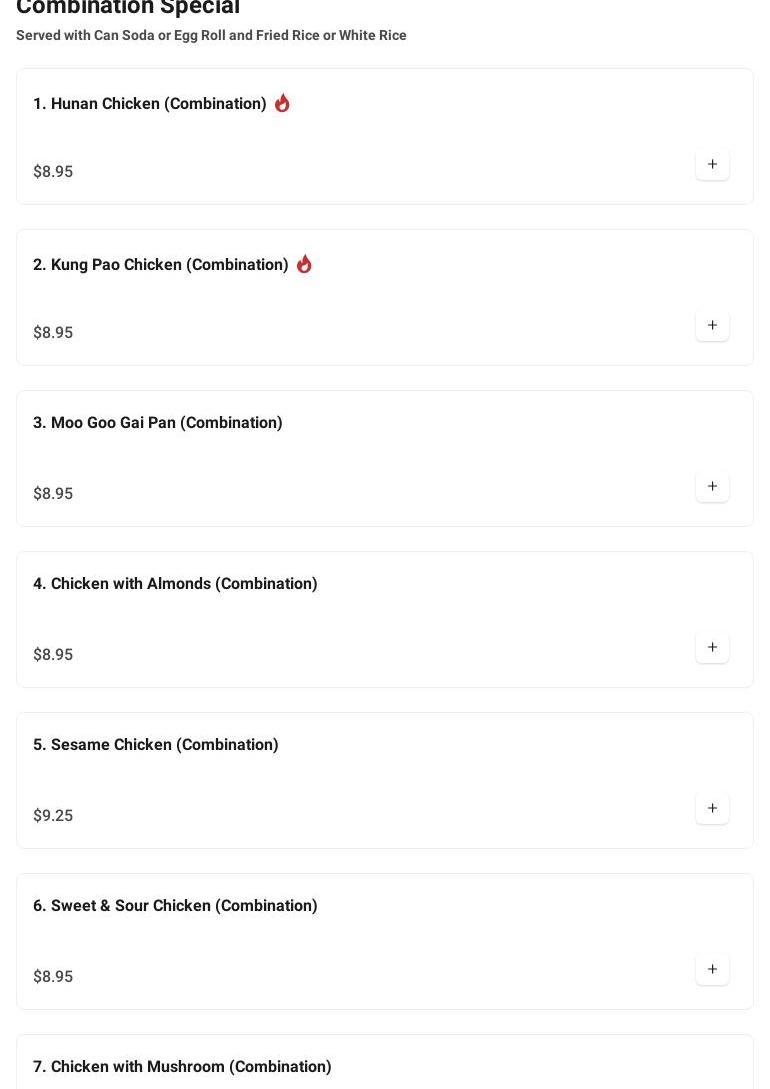Click the Combination Special section heading

(128, 8)
